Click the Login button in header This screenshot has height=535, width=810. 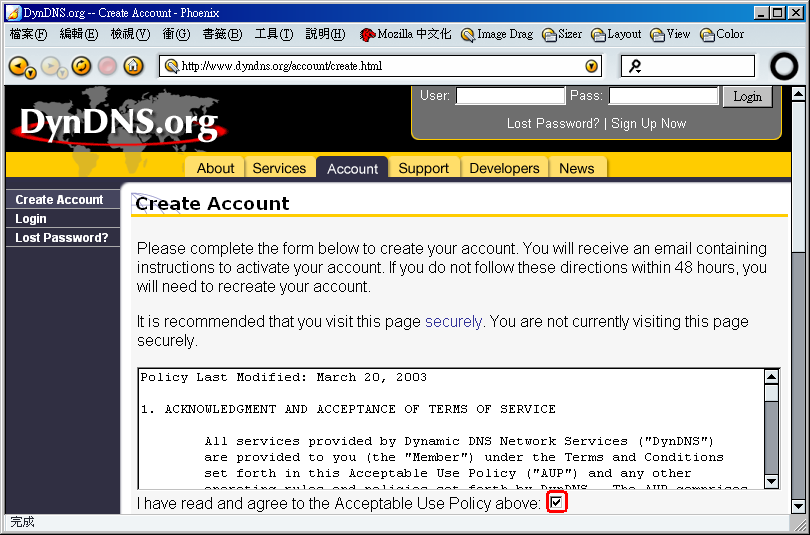tap(747, 97)
